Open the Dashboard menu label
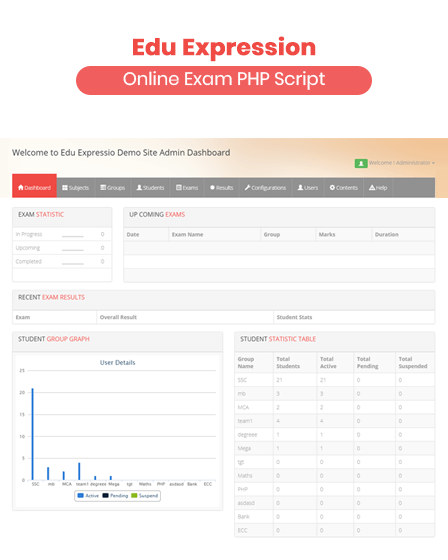The image size is (448, 560). (x=38, y=188)
